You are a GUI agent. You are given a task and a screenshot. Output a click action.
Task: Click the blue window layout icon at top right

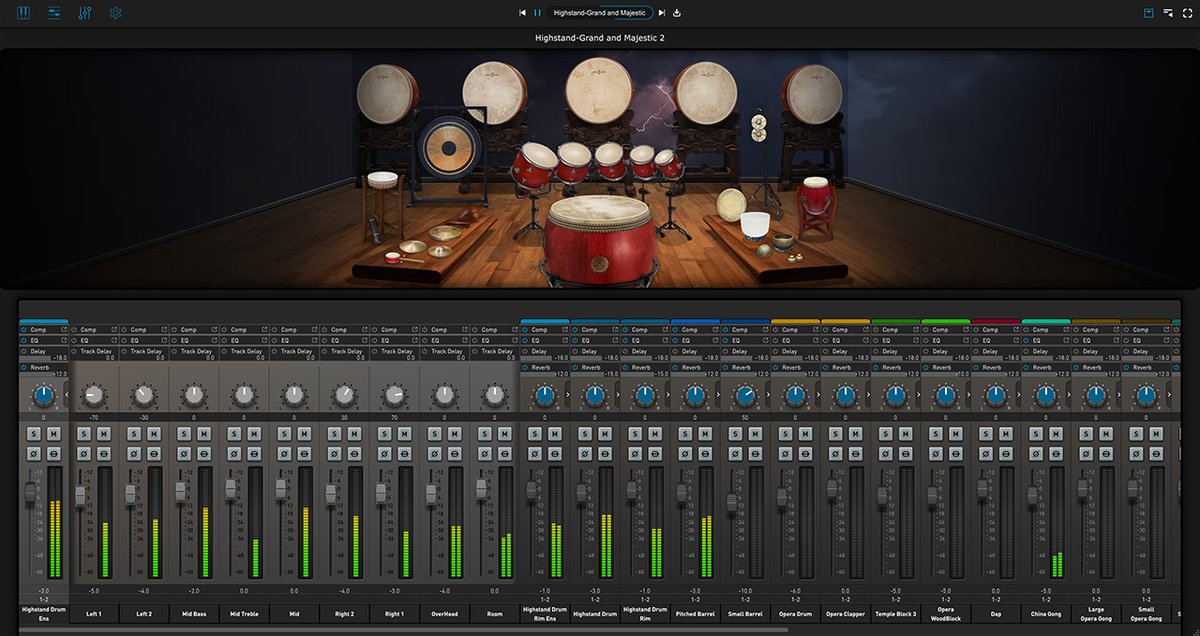[1148, 13]
